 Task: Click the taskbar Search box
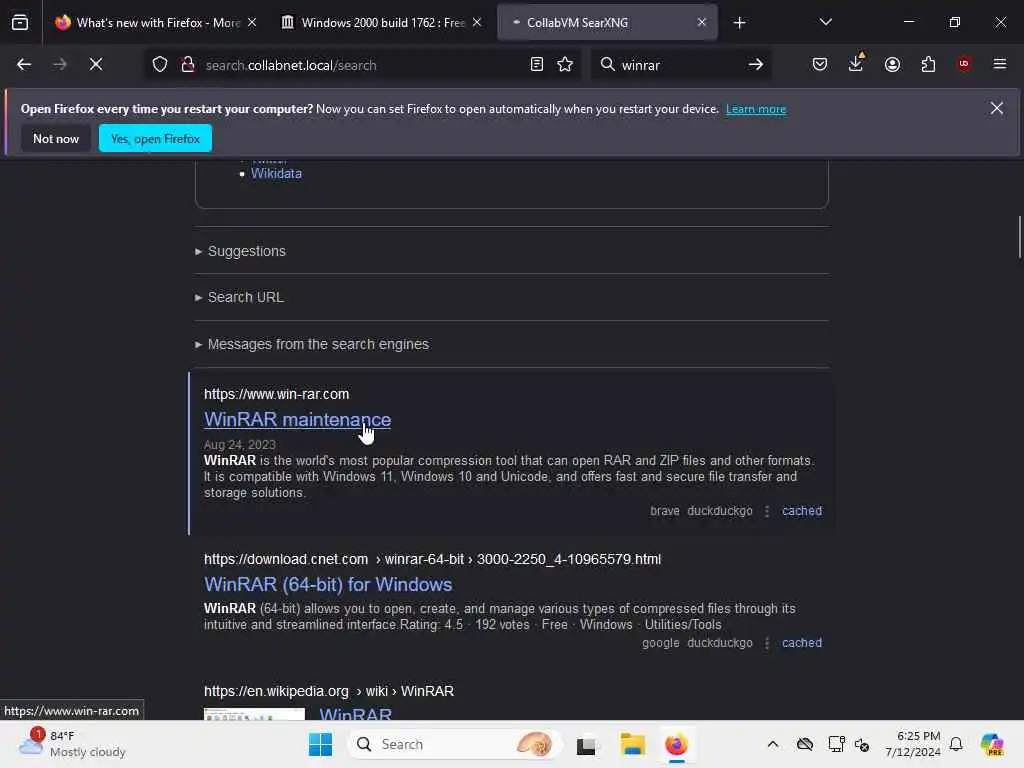[454, 744]
